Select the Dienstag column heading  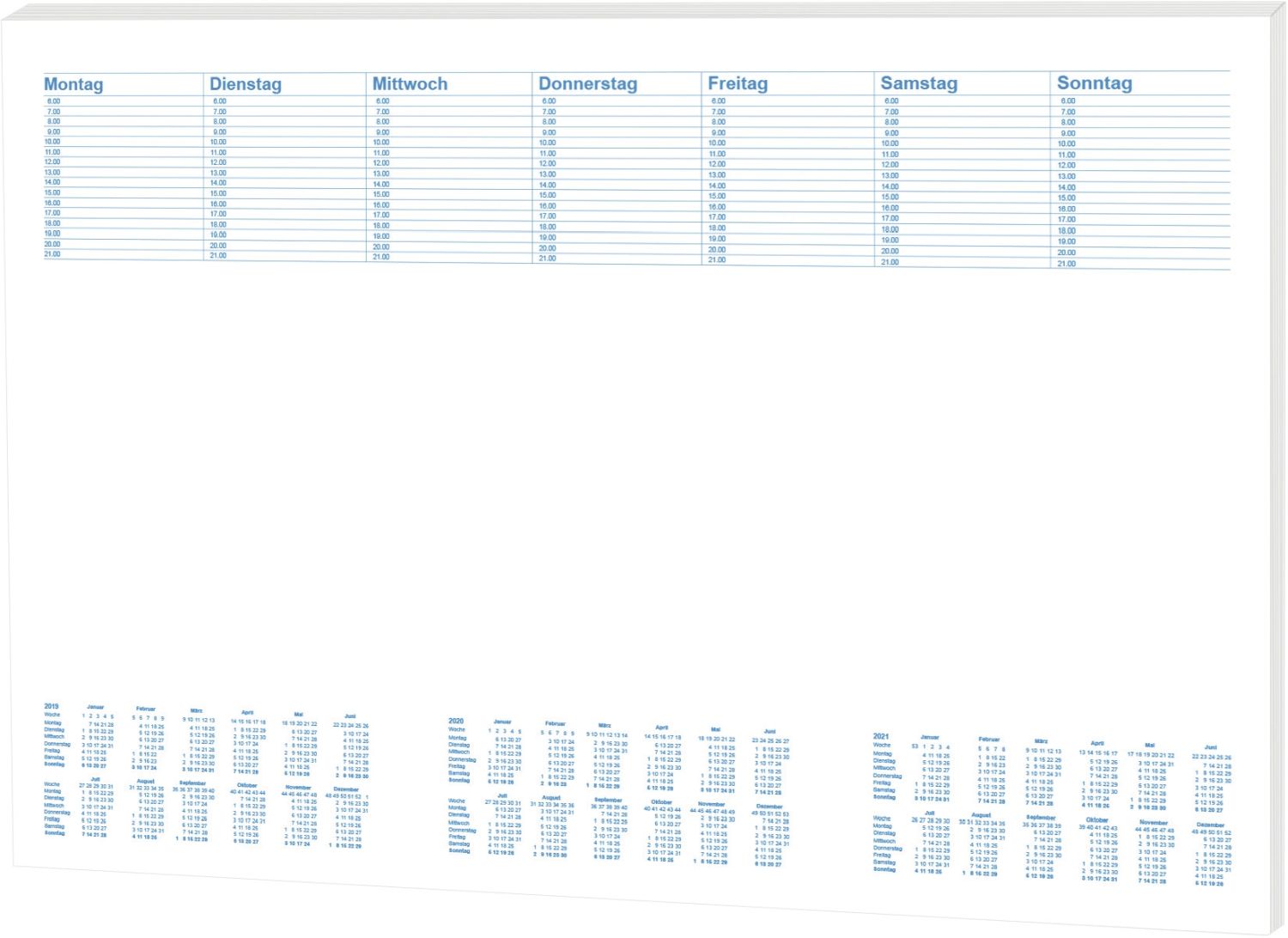(246, 84)
